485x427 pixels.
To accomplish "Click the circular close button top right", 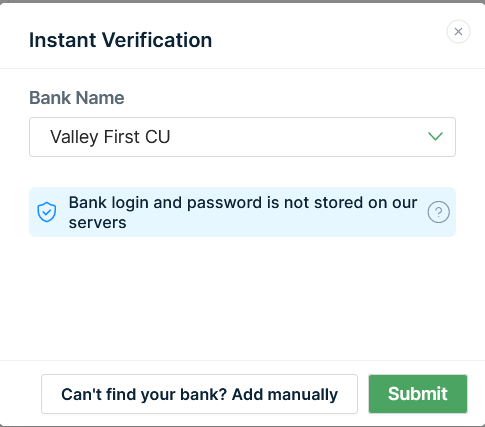I will [x=458, y=32].
